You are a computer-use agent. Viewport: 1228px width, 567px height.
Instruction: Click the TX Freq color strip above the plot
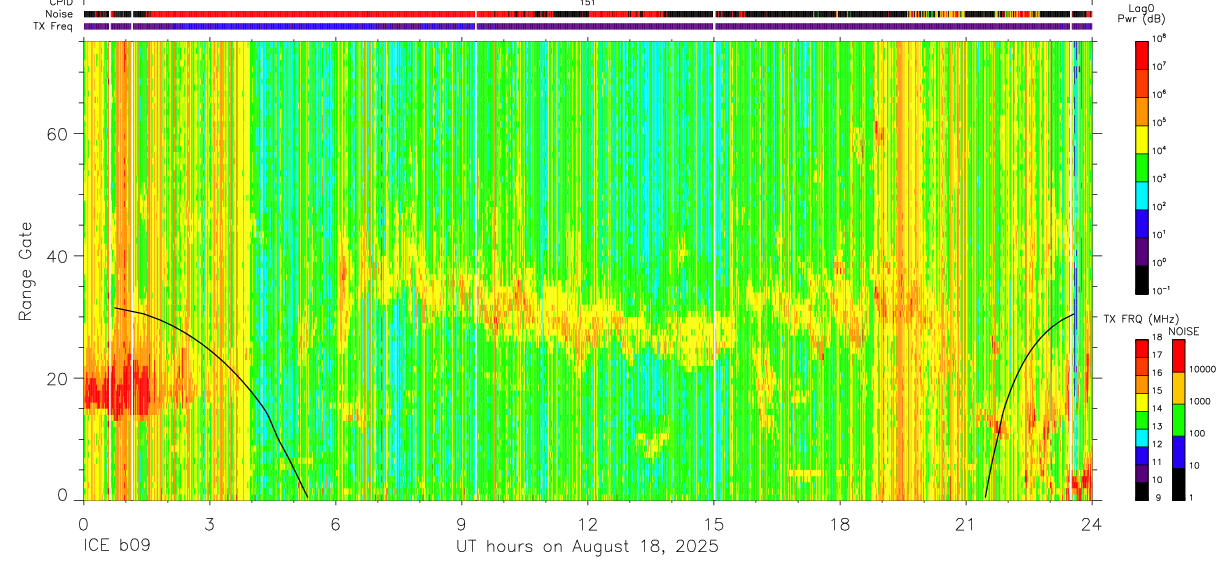(x=590, y=26)
